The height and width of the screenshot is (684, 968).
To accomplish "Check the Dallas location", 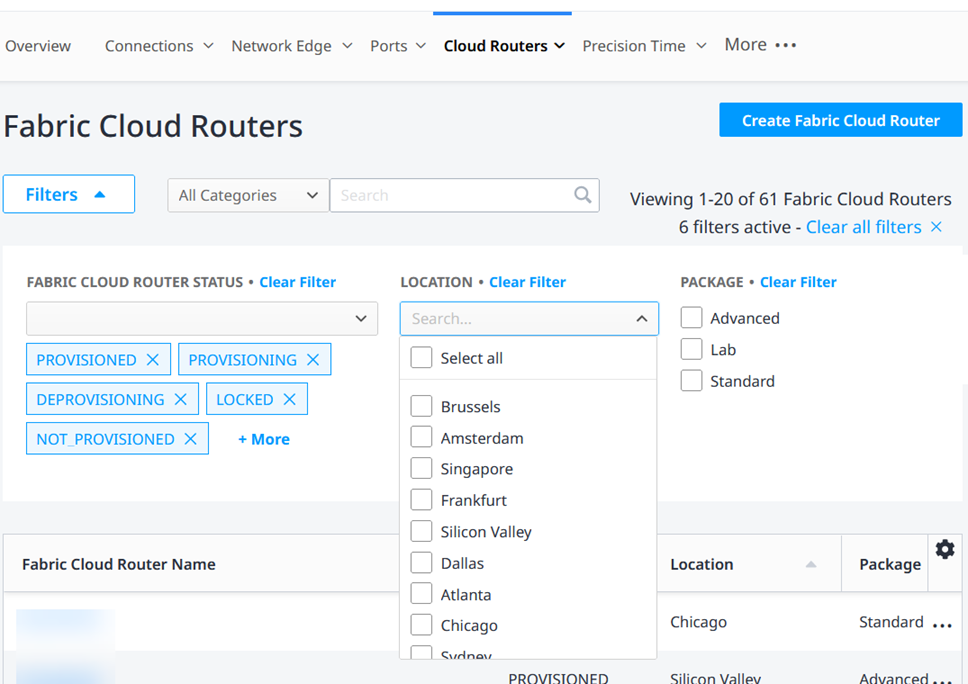I will coord(421,562).
